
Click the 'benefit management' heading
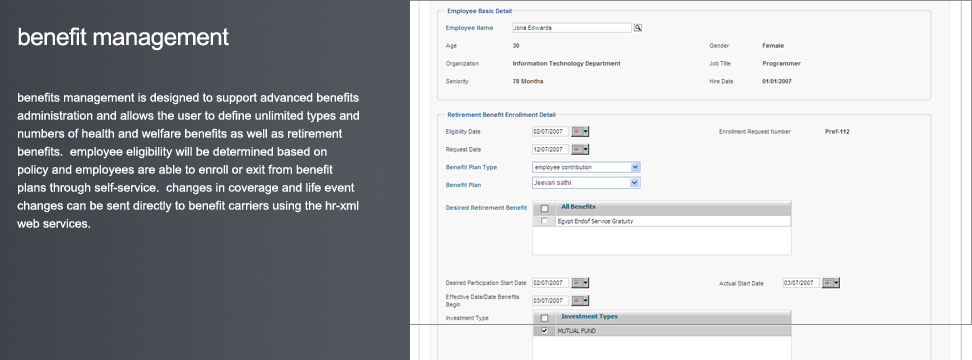pos(123,37)
